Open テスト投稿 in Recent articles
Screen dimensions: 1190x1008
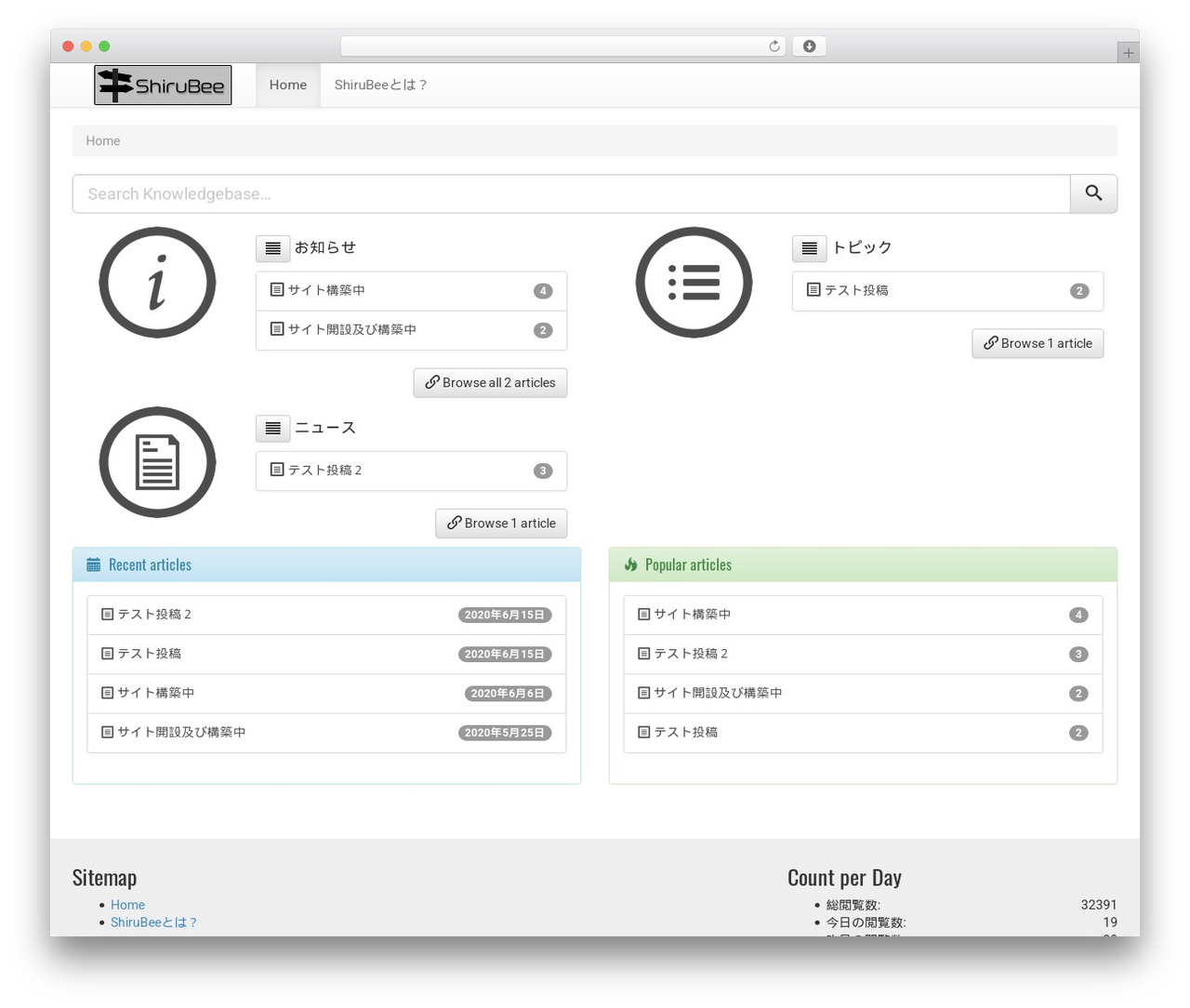pyautogui.click(x=326, y=654)
